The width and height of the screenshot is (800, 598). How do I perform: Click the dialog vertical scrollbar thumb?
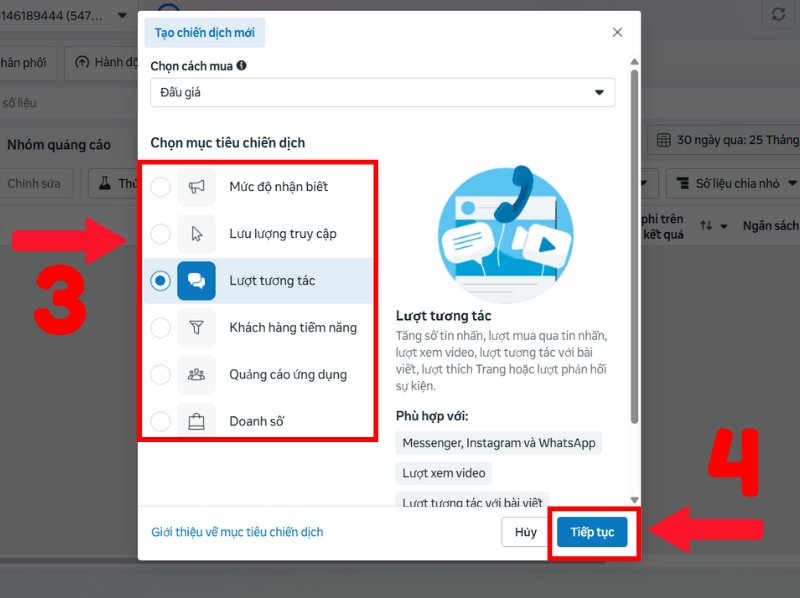[x=634, y=246]
